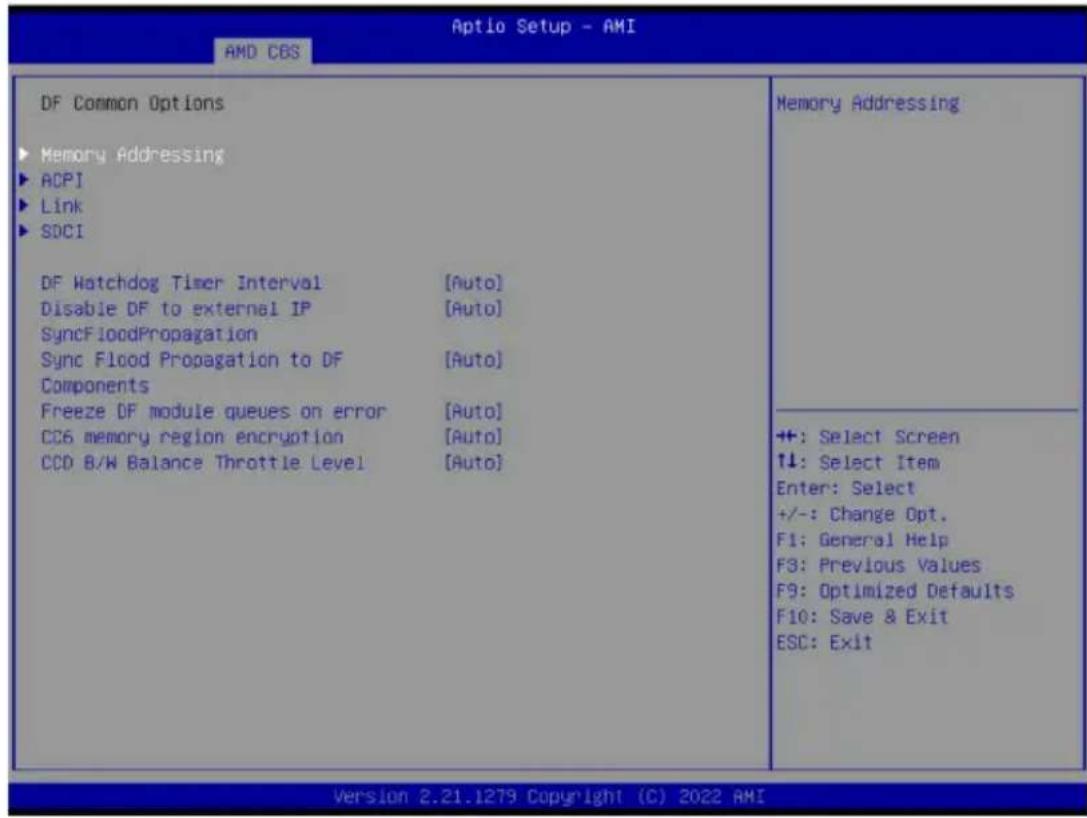Click the Select Item key hint
Image resolution: width=1087 pixels, height=818 pixels.
point(858,462)
